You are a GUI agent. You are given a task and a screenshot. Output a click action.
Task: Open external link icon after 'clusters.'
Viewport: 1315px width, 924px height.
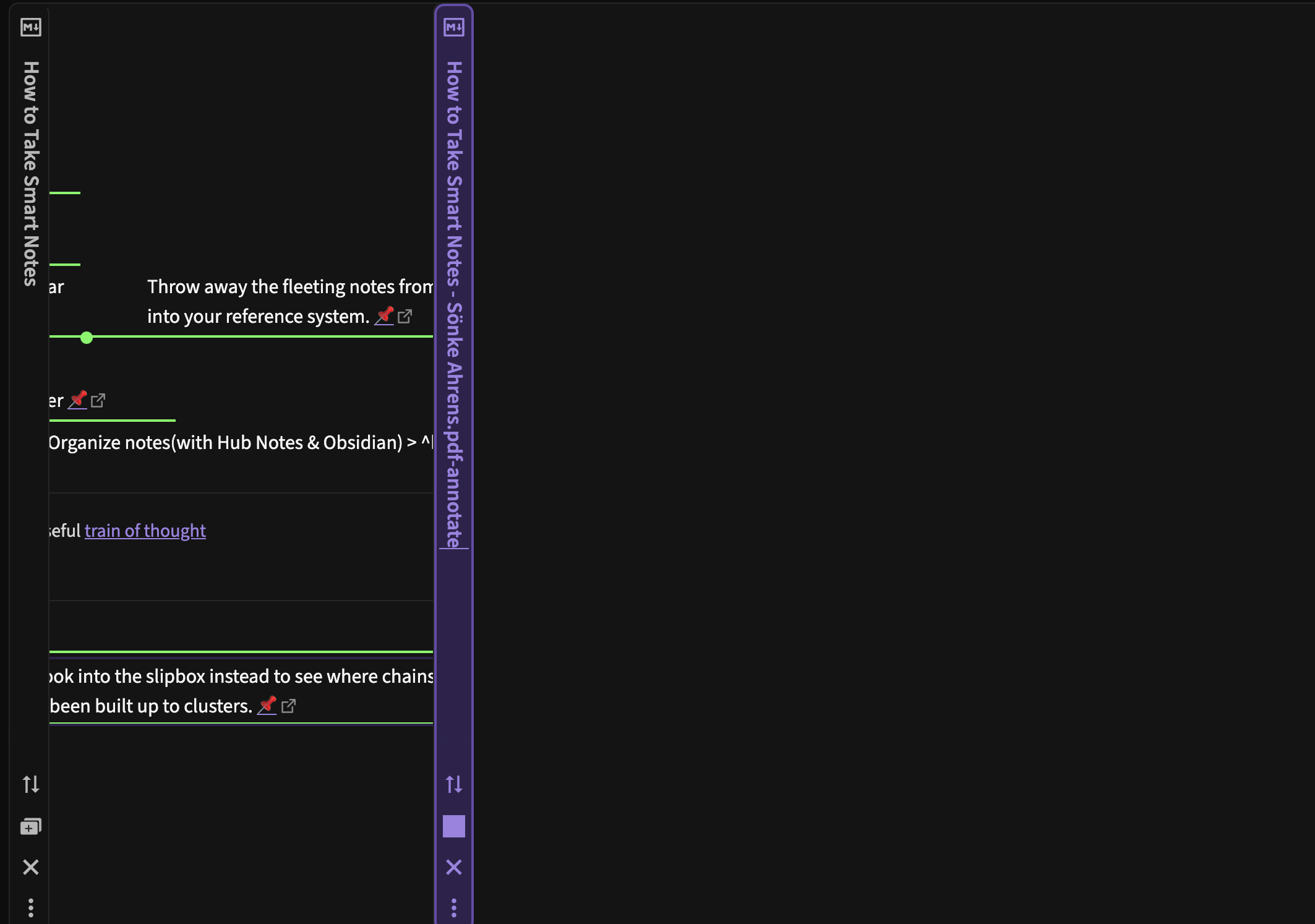pyautogui.click(x=288, y=706)
